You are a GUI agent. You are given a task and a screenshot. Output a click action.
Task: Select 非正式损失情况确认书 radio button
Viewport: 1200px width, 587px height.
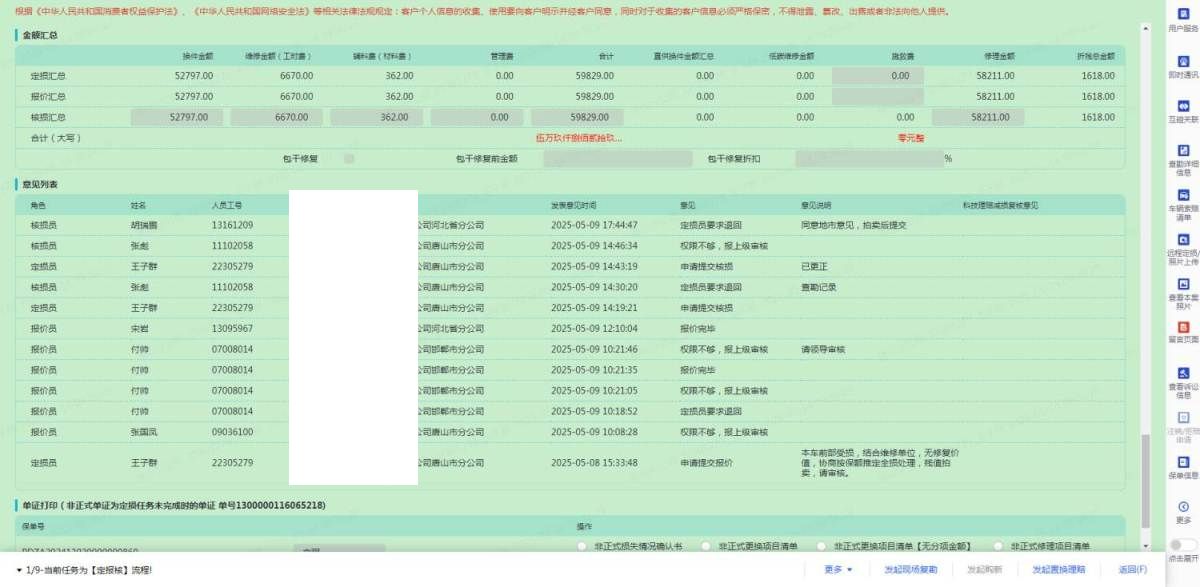[x=583, y=546]
